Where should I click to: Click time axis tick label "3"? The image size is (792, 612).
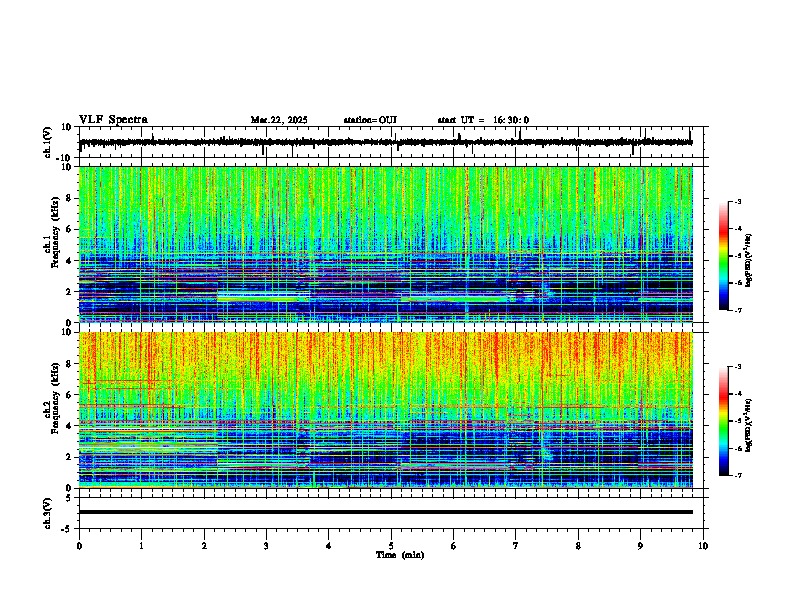pyautogui.click(x=266, y=546)
